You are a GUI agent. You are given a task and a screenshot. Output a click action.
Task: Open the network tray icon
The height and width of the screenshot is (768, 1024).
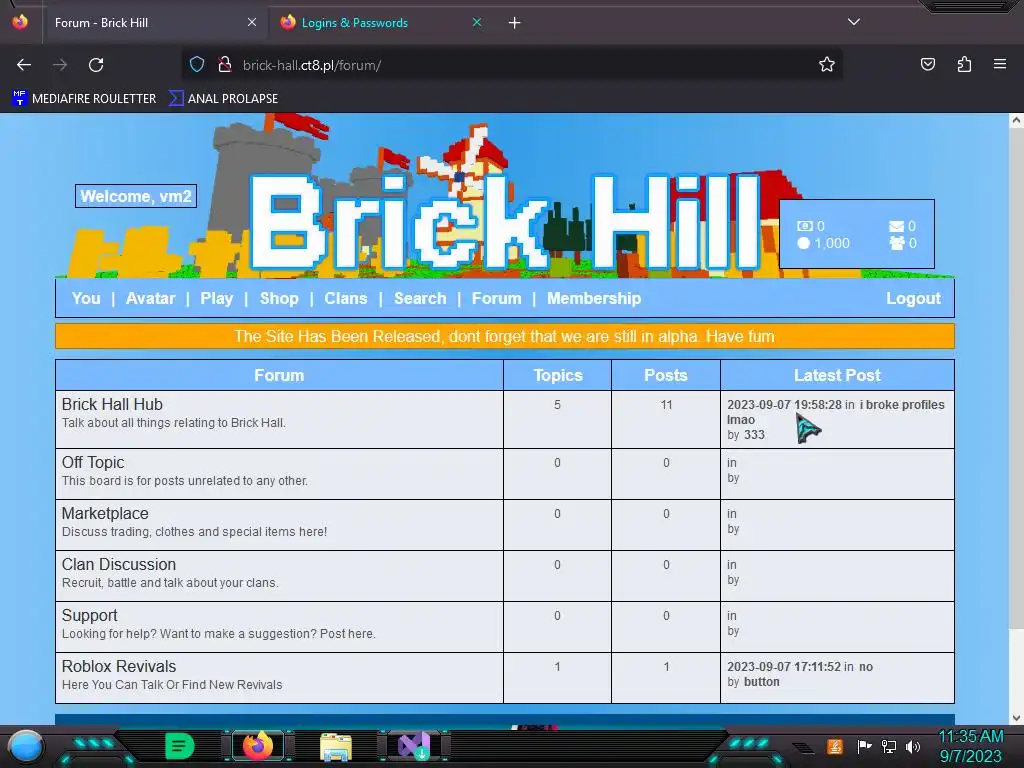point(889,746)
